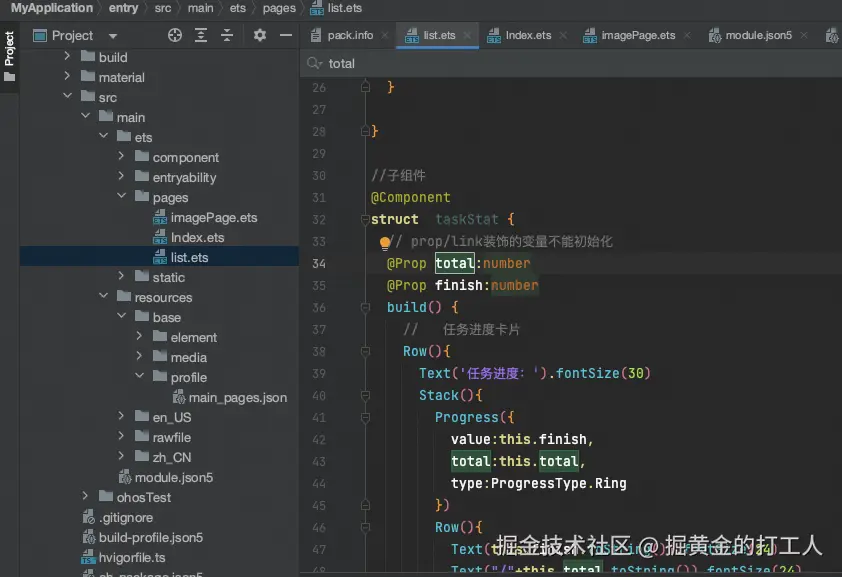This screenshot has width=842, height=577.
Task: Expand the ohosTest folder
Action: click(x=86, y=497)
